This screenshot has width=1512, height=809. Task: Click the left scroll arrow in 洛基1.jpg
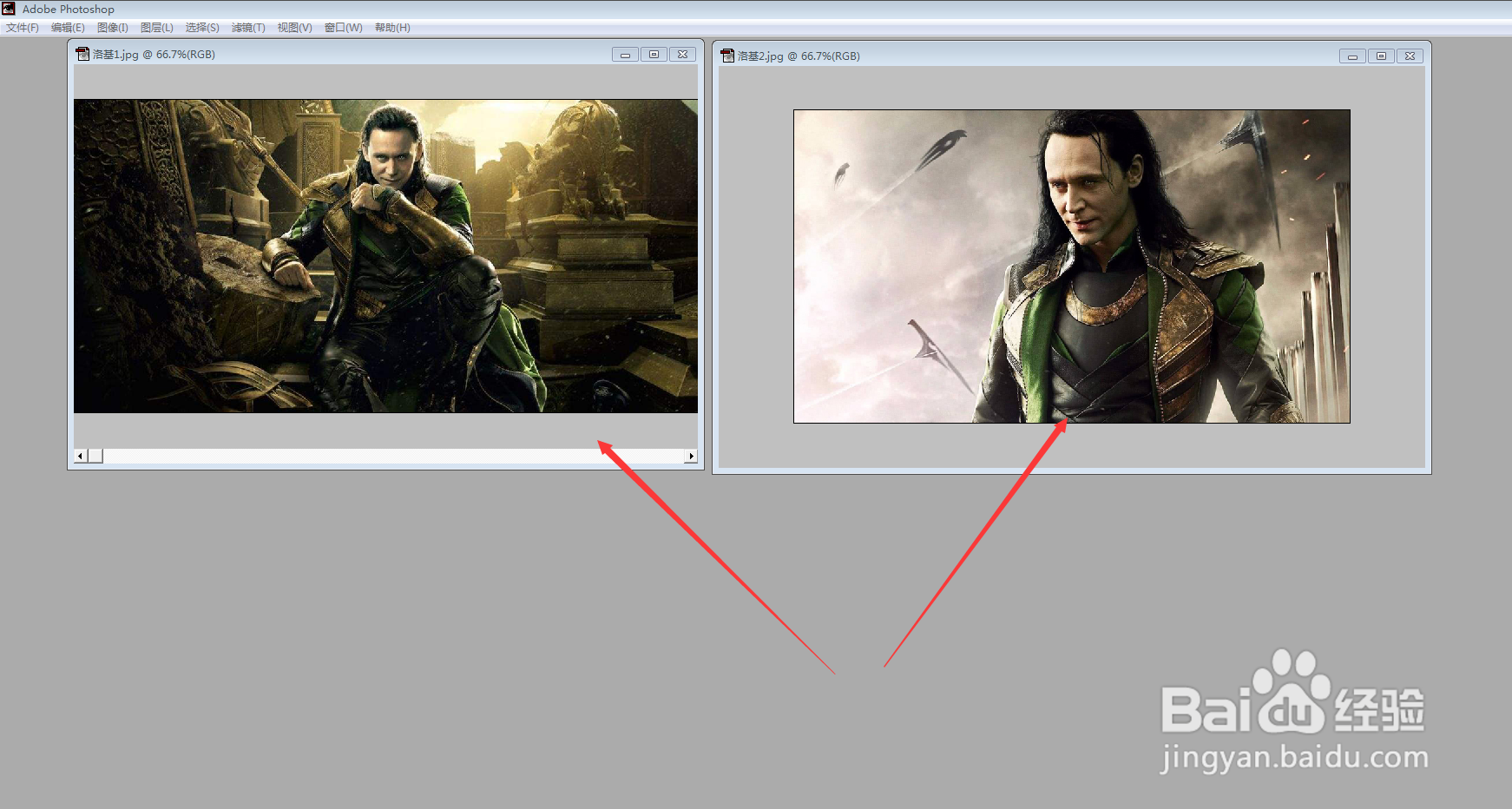(81, 456)
